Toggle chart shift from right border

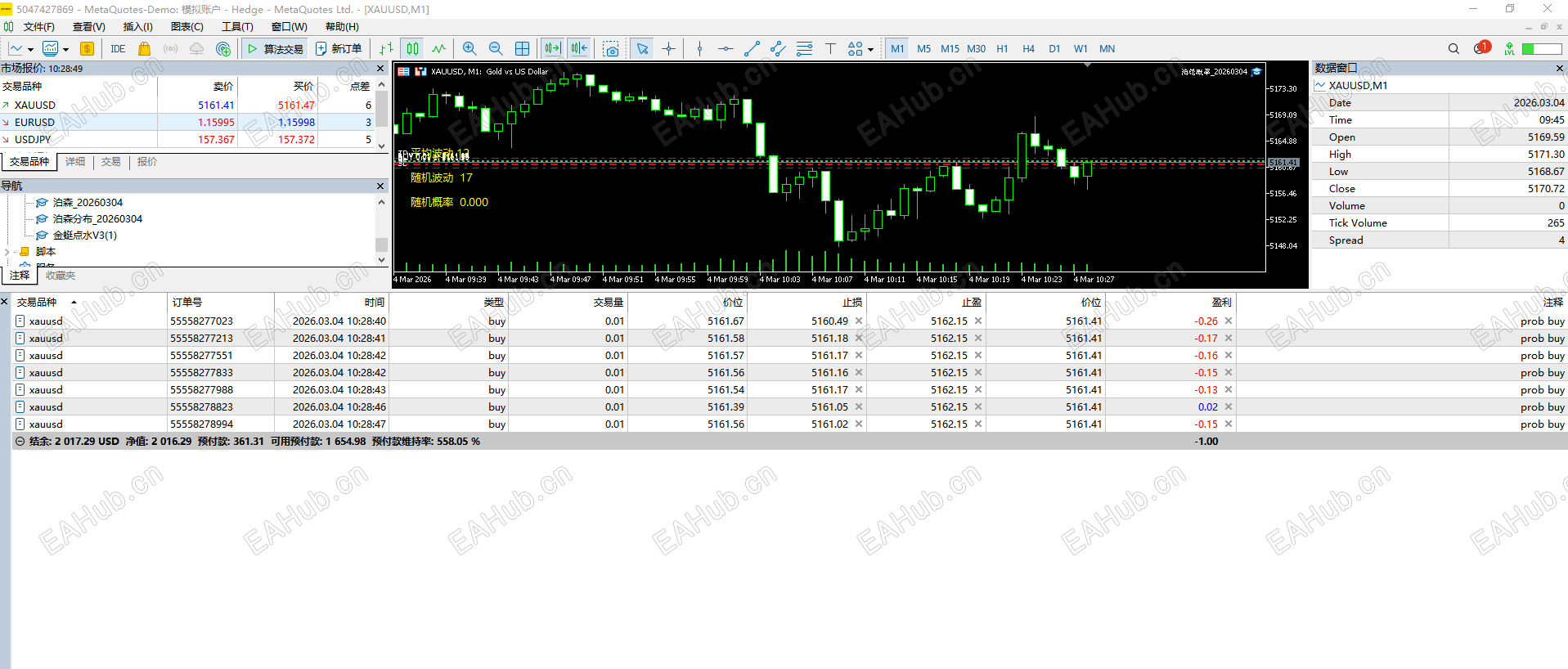[579, 49]
